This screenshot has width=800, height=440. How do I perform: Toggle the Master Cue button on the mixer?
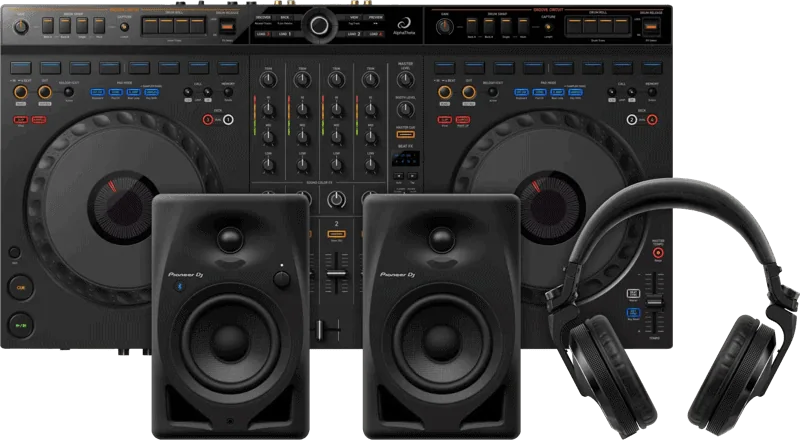tap(406, 135)
